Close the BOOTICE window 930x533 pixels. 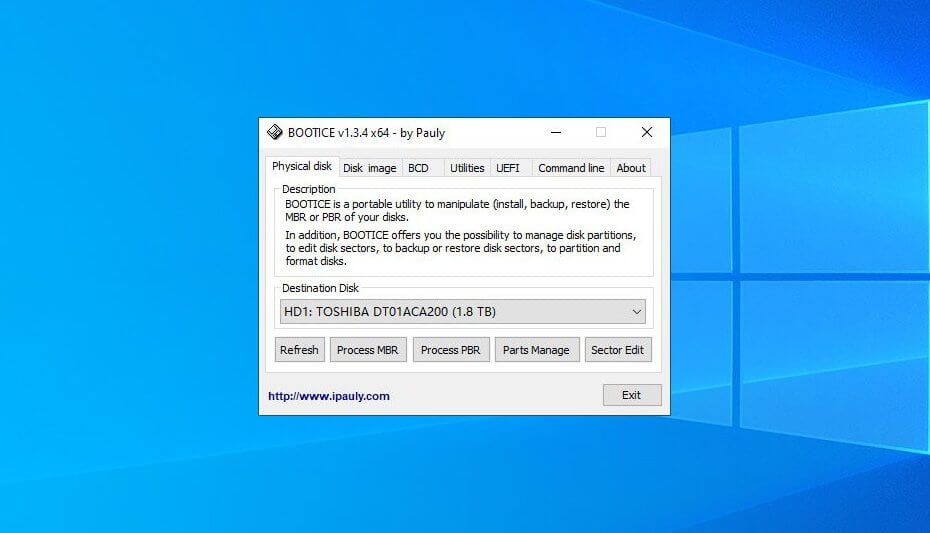(x=646, y=132)
